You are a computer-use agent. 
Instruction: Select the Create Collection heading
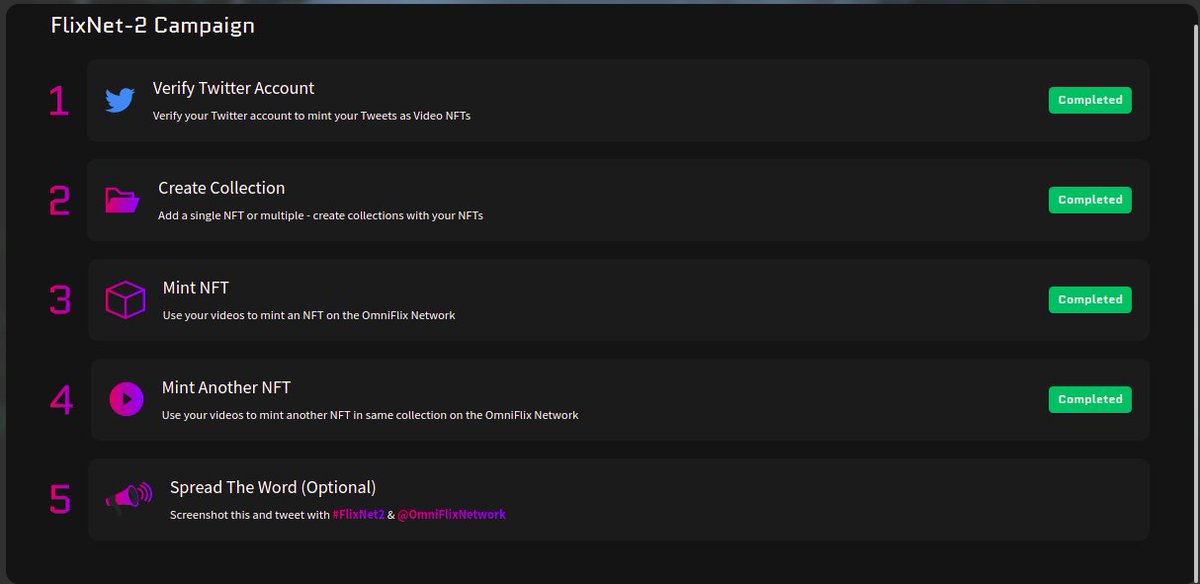(x=221, y=188)
